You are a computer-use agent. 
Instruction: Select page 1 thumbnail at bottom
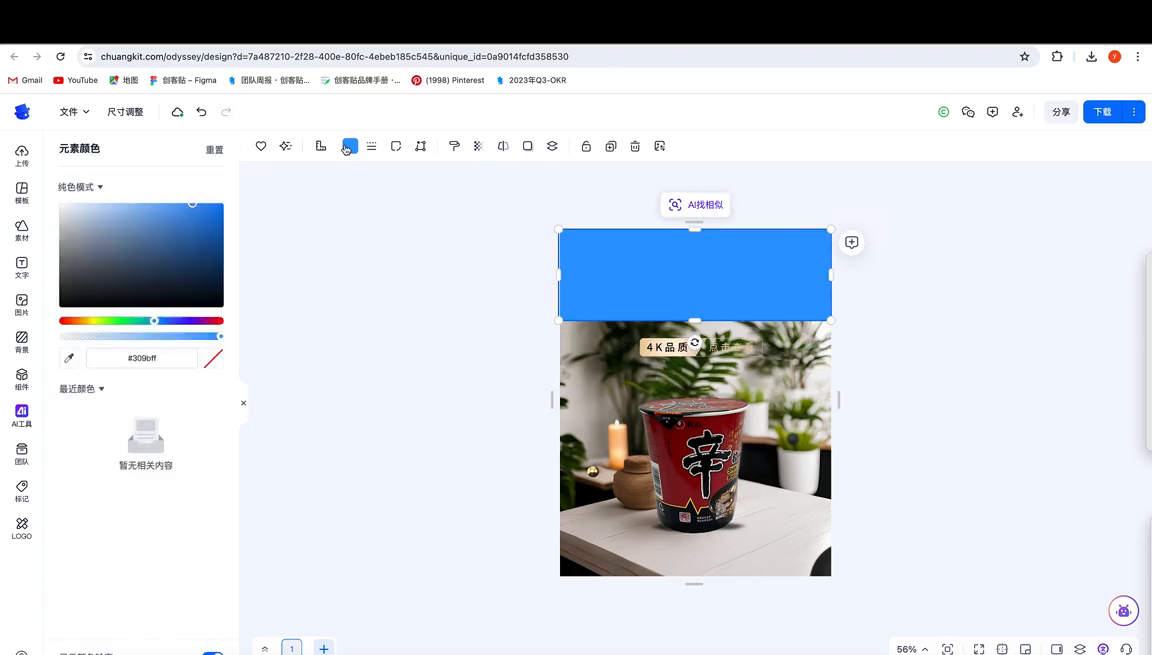pos(292,648)
